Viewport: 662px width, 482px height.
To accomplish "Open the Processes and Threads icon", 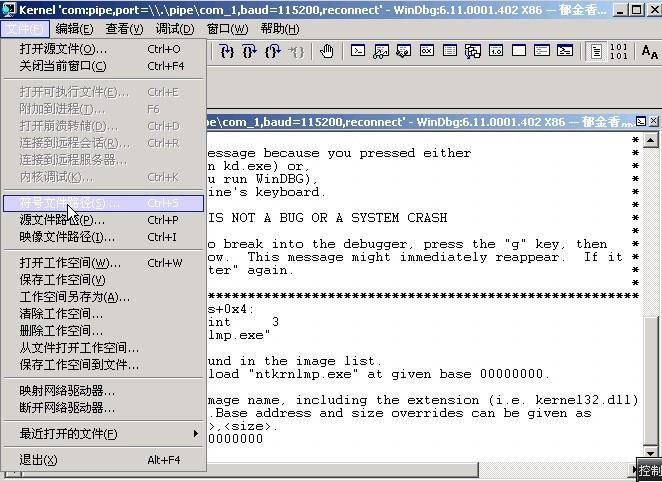I will tap(542, 51).
